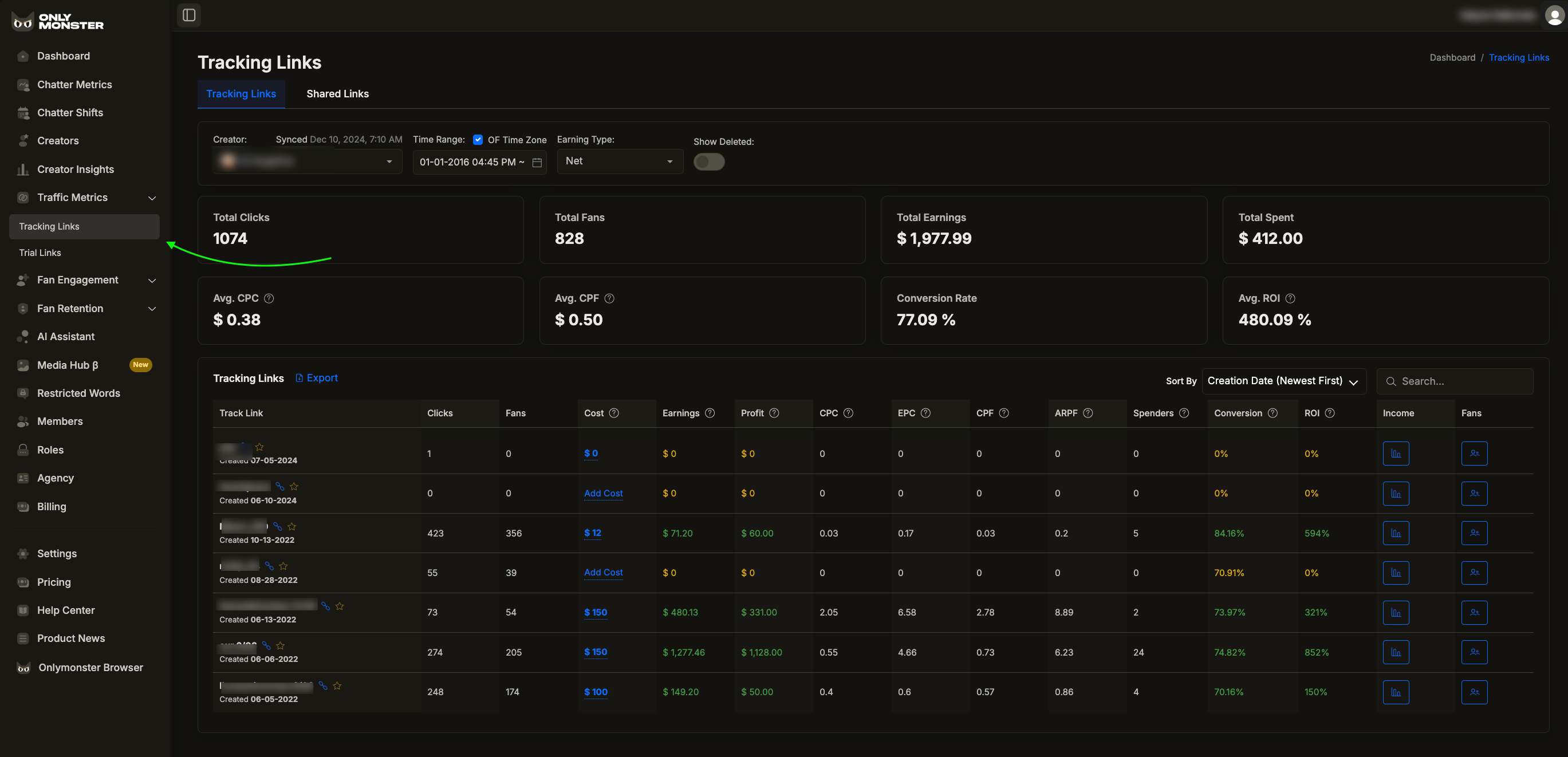Screen dimensions: 1568x757
Task: Click the user avatar in top bar
Action: (x=1554, y=15)
